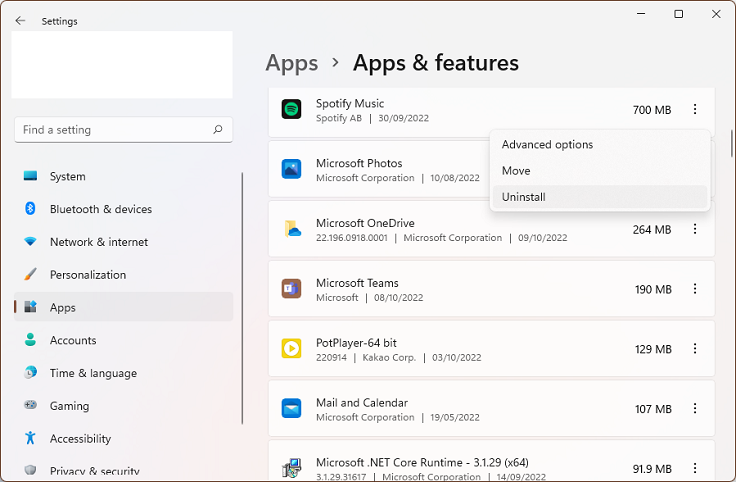Minimize the Settings window

pyautogui.click(x=641, y=14)
